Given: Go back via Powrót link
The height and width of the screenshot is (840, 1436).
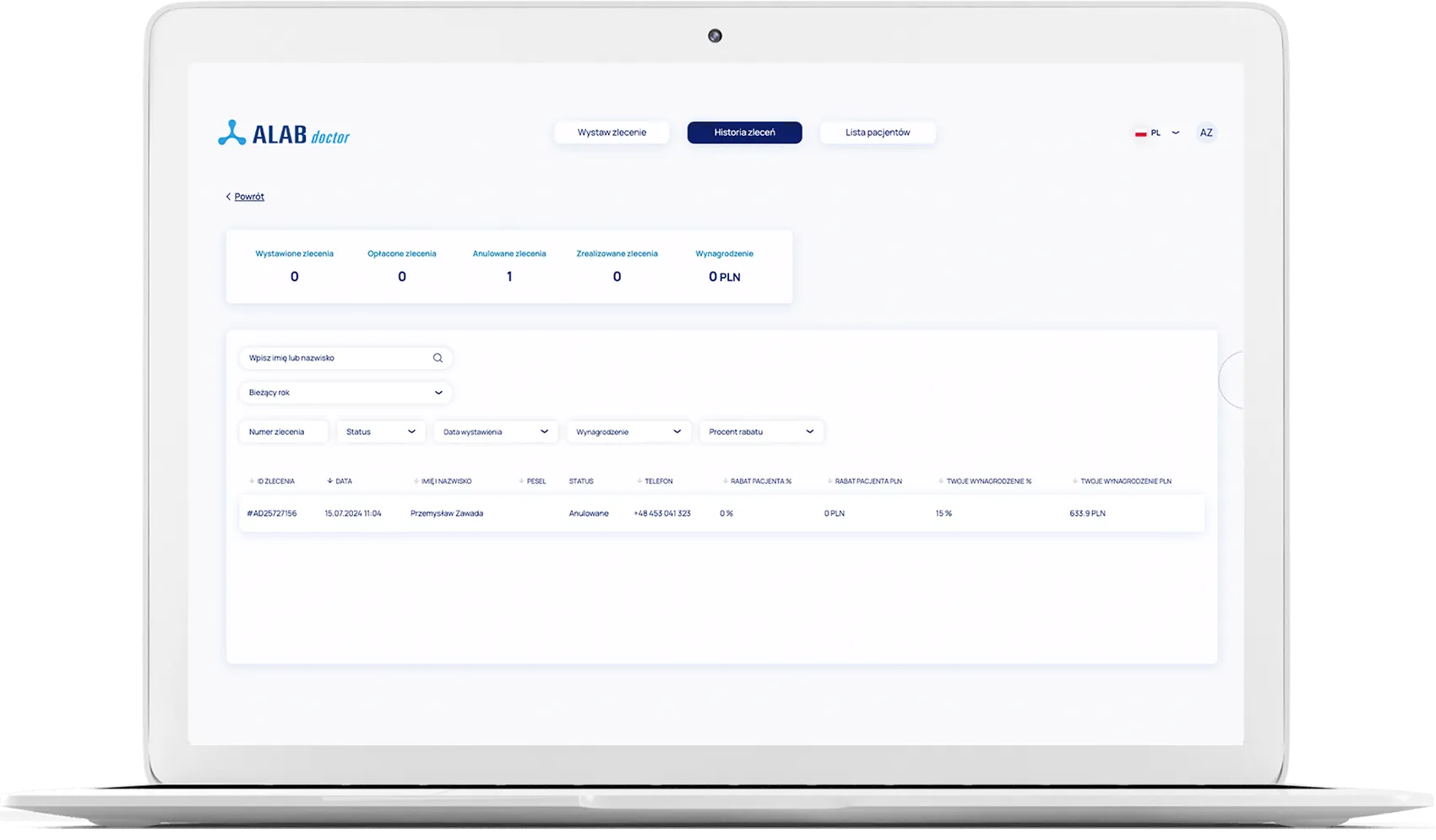Looking at the screenshot, I should pyautogui.click(x=248, y=197).
